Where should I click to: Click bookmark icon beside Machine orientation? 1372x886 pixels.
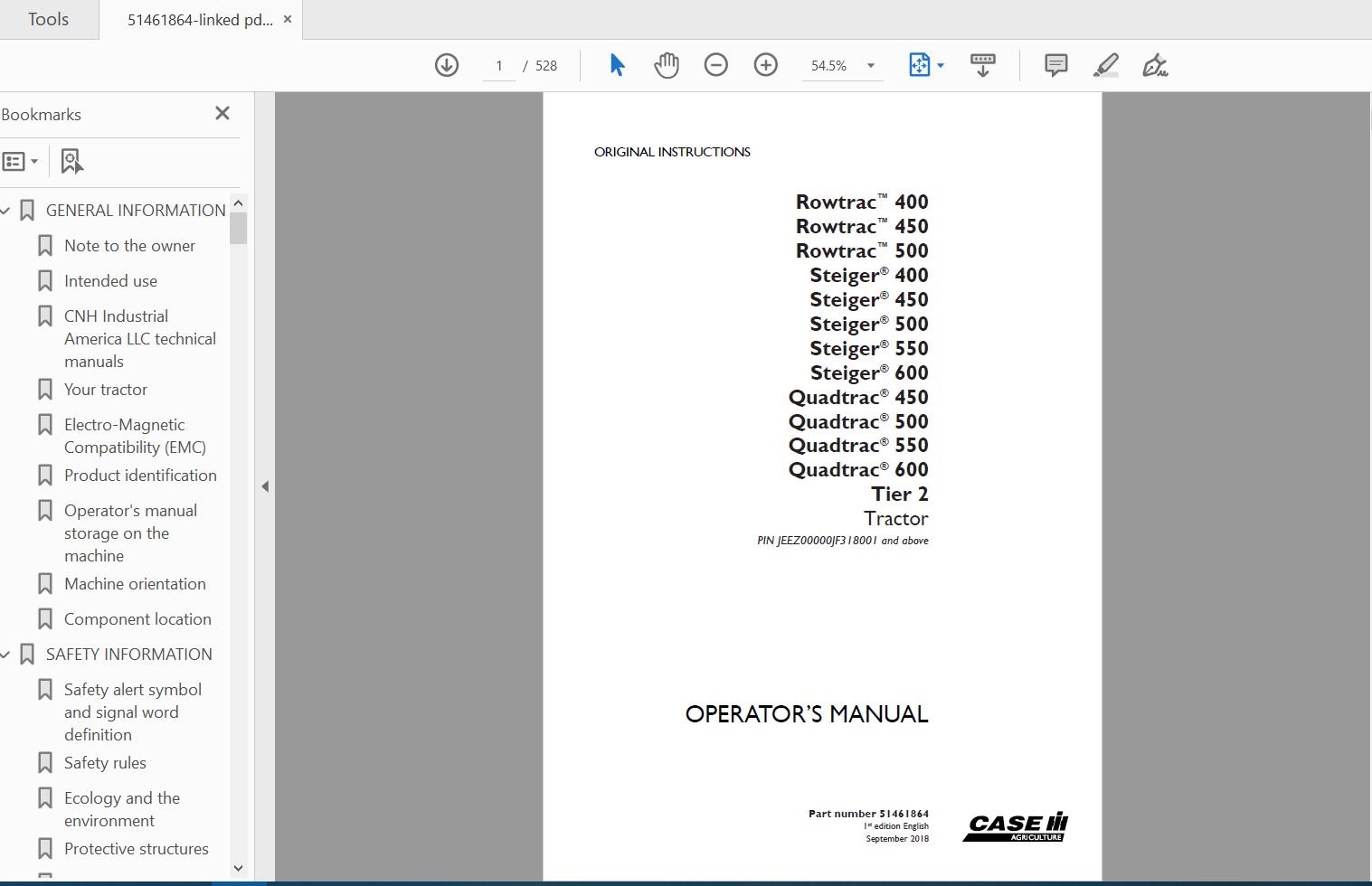(45, 584)
